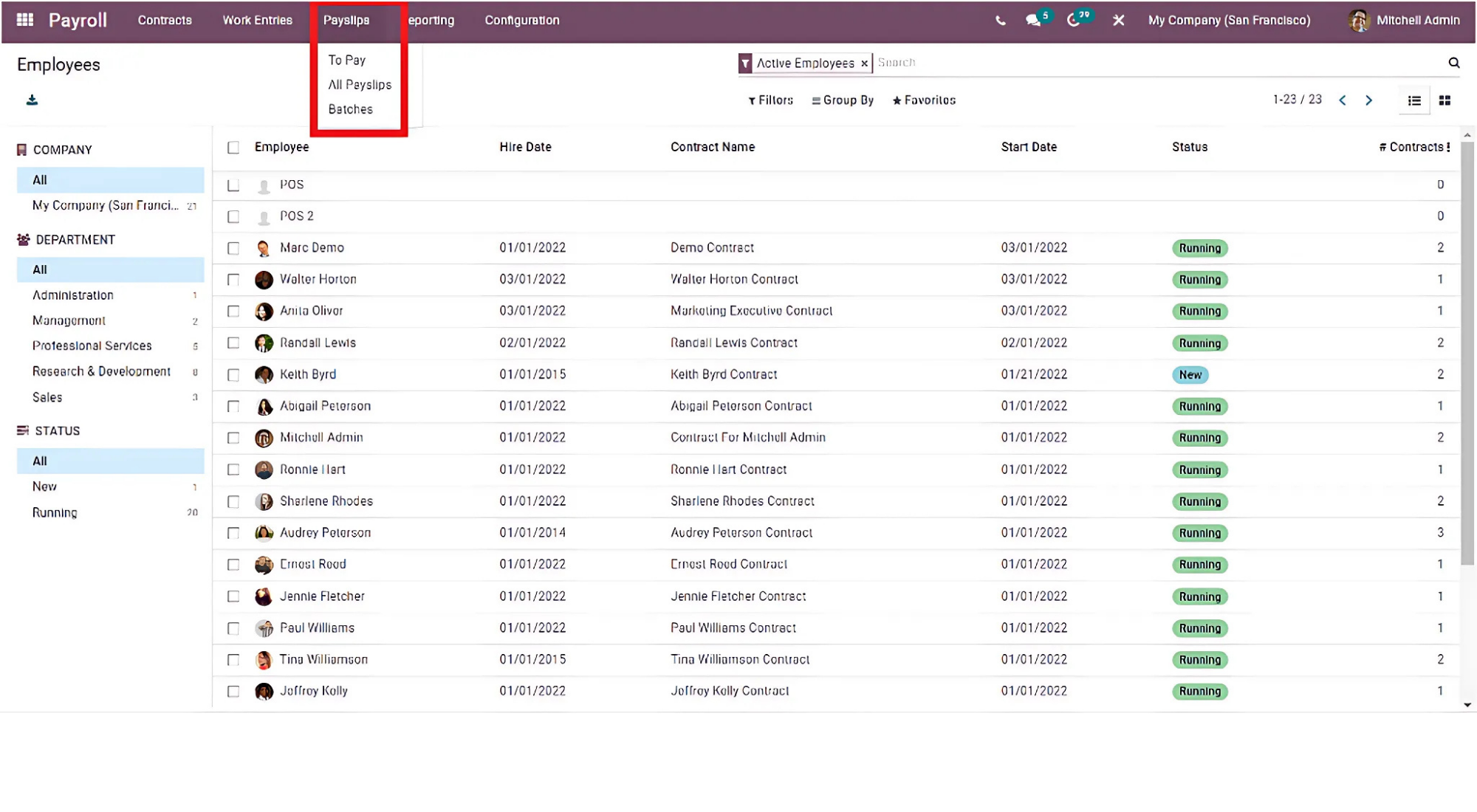Select Batches in the Payslips menu
Viewport: 1477px width, 812px height.
[x=350, y=109]
